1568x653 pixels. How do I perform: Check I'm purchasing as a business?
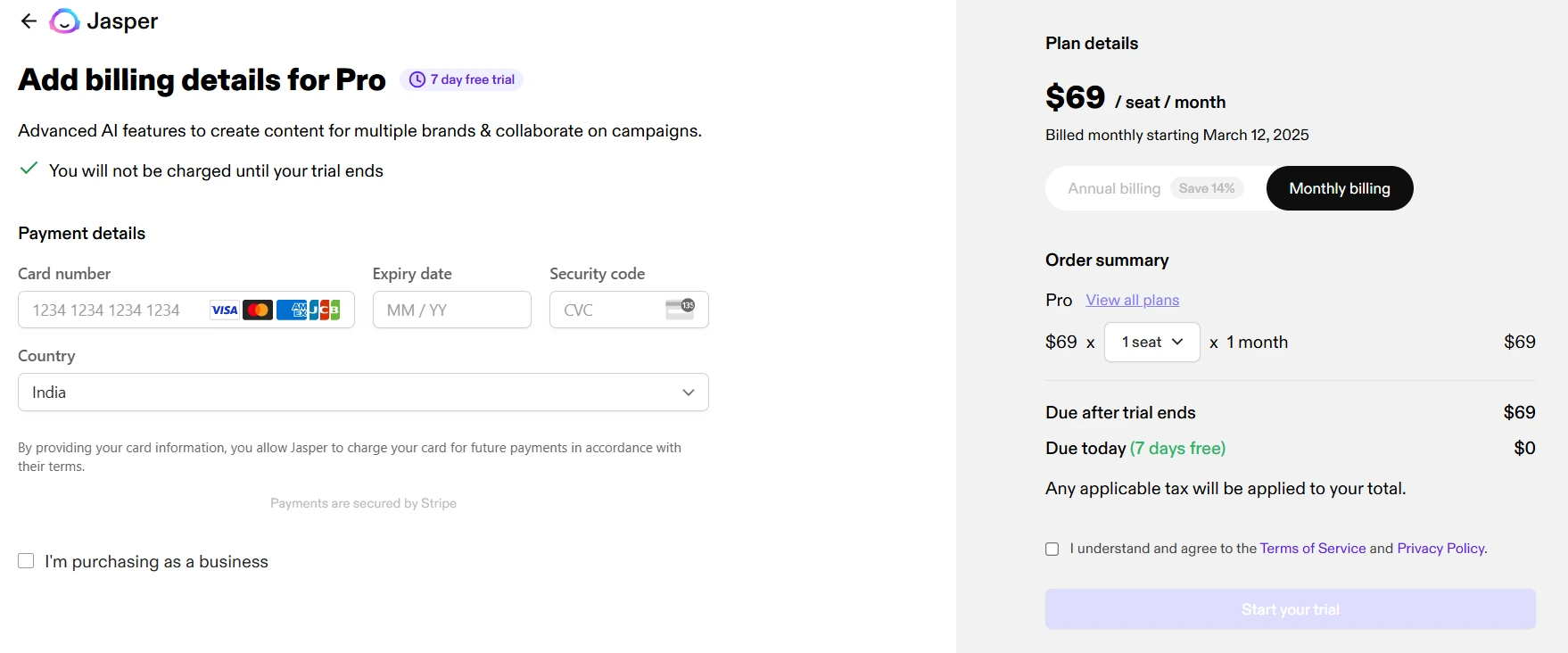pyautogui.click(x=26, y=560)
